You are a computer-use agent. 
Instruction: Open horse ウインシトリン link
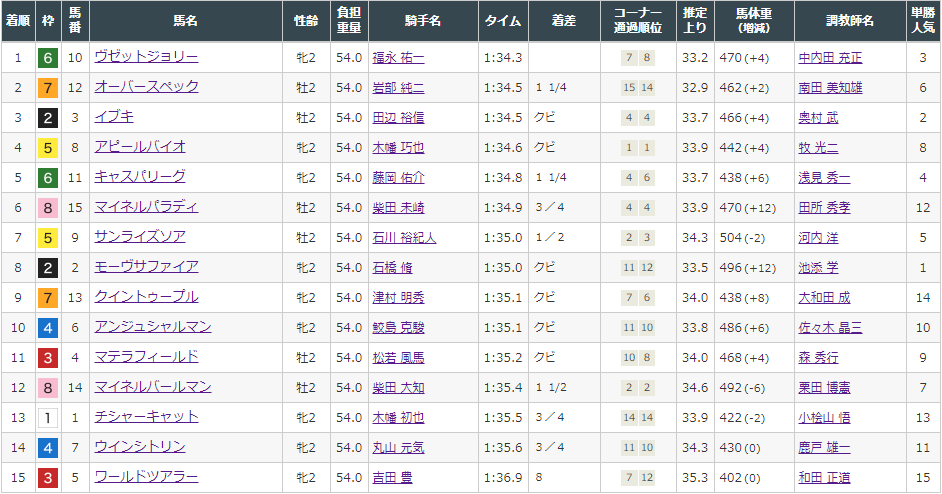[x=139, y=448]
